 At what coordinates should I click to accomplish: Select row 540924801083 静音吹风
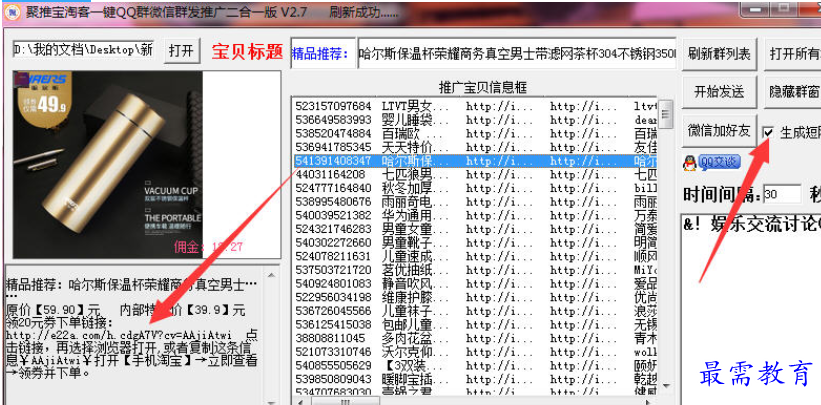(474, 283)
